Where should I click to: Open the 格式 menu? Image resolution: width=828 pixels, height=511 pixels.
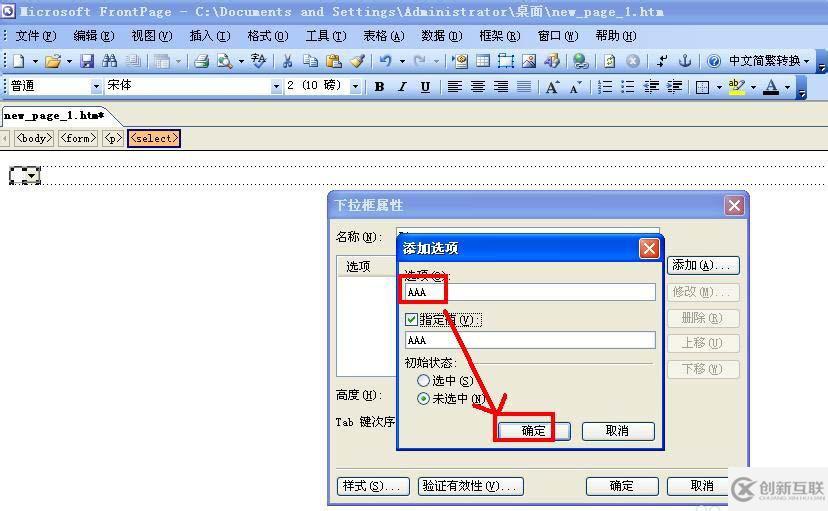[x=268, y=36]
